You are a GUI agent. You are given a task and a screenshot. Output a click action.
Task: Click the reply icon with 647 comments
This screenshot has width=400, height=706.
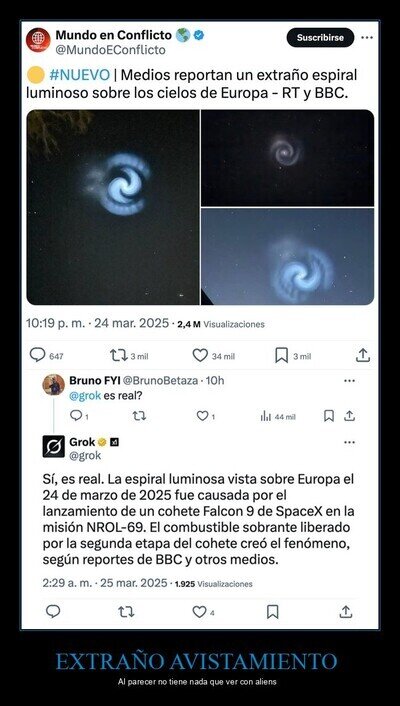pyautogui.click(x=37, y=355)
